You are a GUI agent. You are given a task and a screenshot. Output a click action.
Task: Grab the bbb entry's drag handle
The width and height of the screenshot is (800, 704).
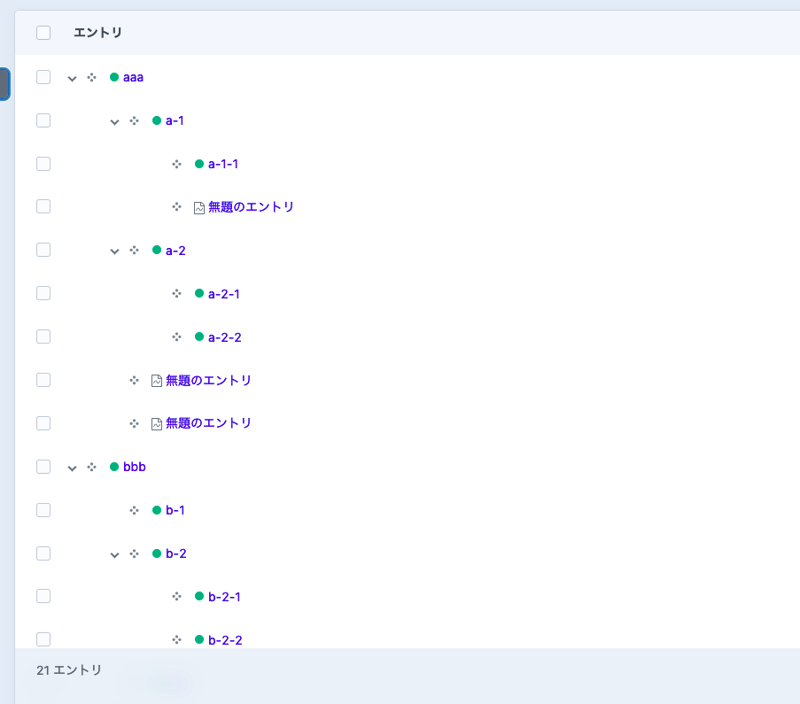91,467
